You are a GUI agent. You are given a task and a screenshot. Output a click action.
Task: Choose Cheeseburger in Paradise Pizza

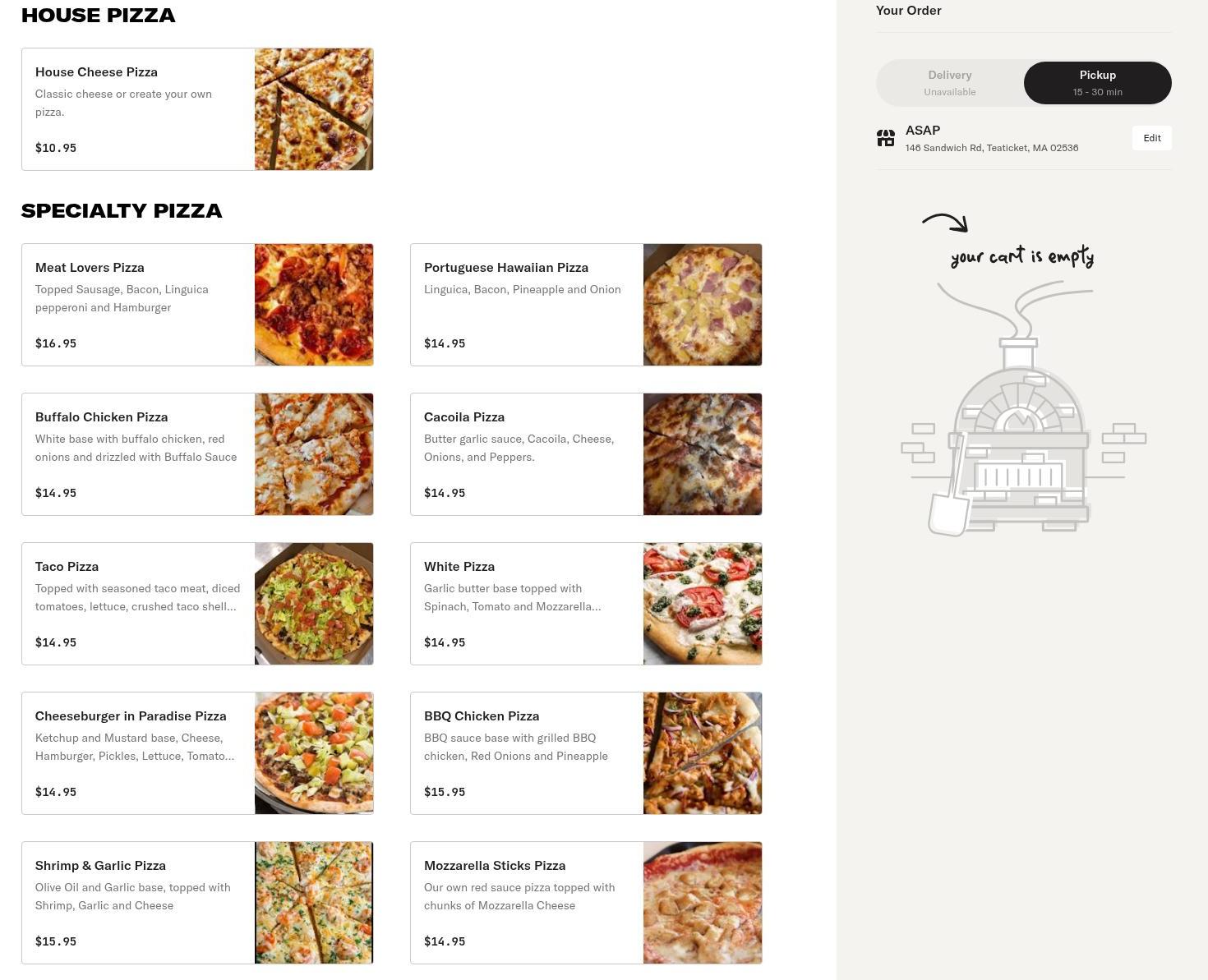click(197, 753)
